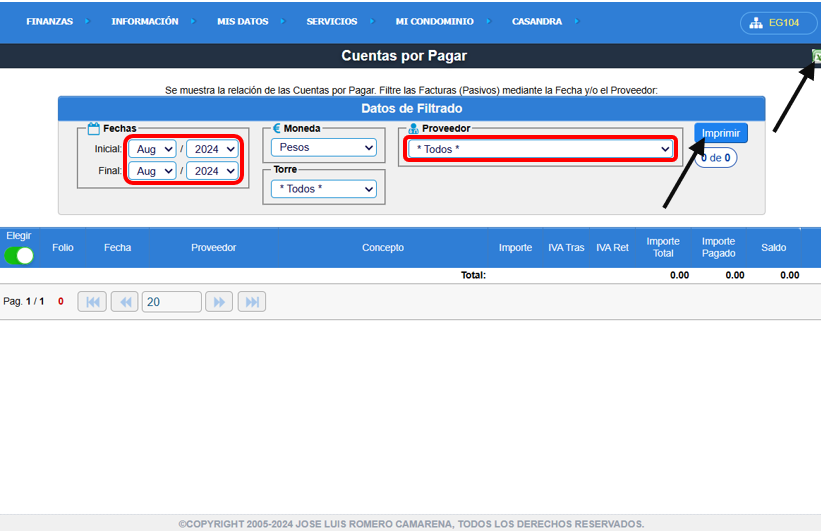Screen dimensions: 822x532
Task: Click the EG104 organization badge
Action: click(x=778, y=22)
